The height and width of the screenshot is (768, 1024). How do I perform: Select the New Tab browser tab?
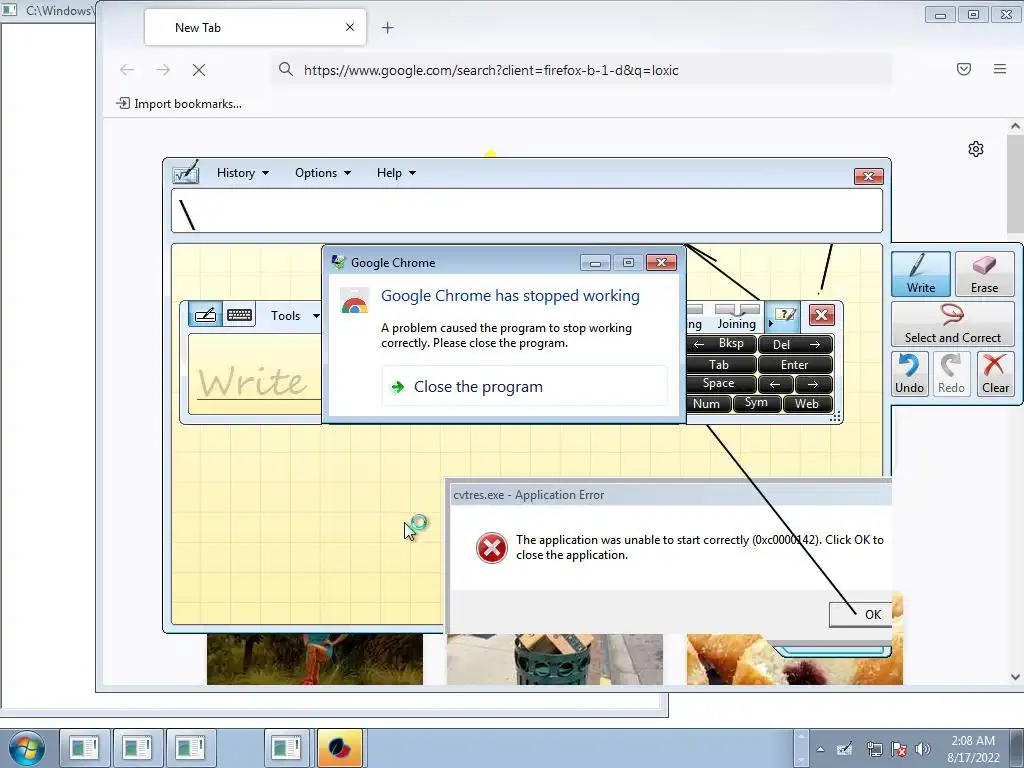(255, 27)
